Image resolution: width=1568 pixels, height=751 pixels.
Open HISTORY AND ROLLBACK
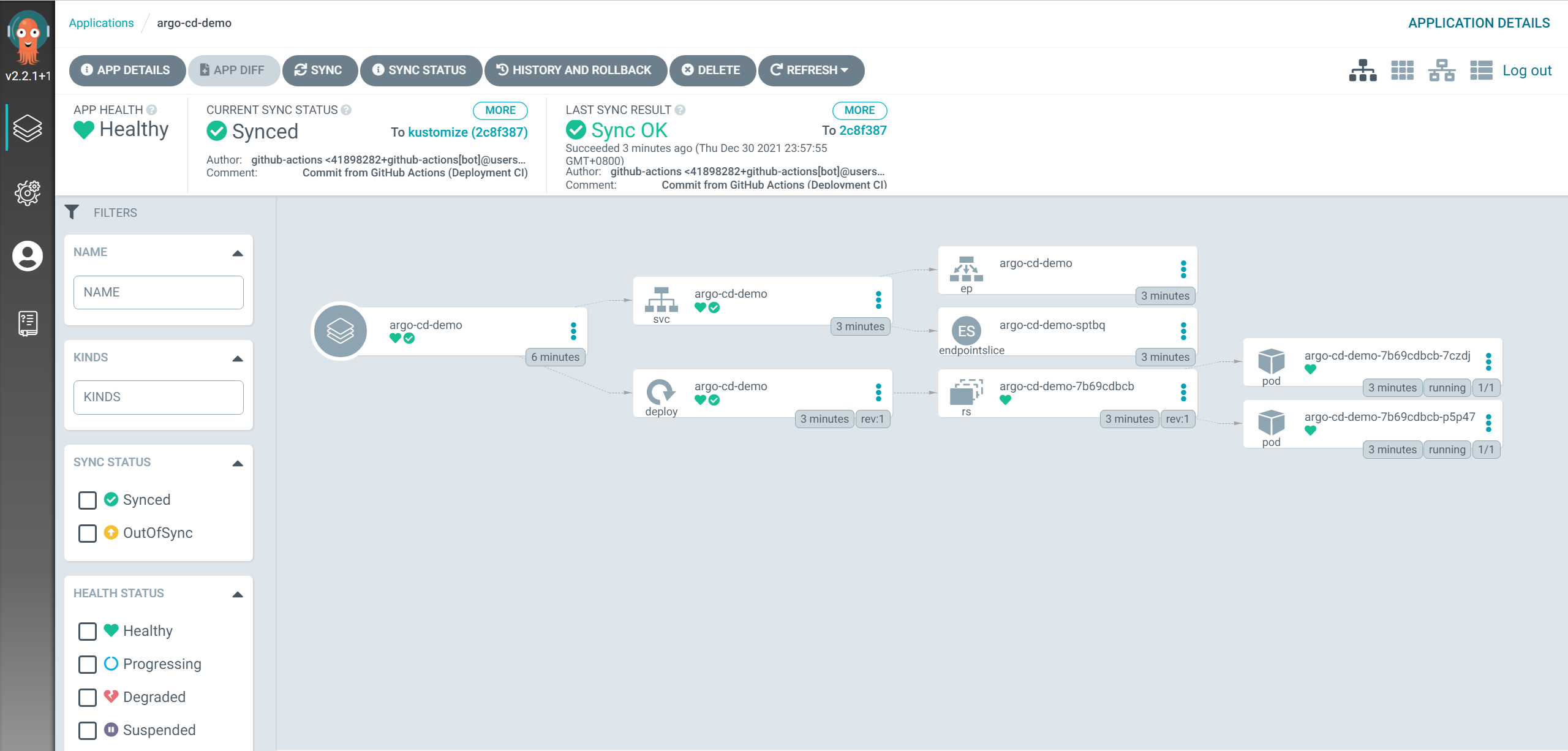tap(575, 70)
